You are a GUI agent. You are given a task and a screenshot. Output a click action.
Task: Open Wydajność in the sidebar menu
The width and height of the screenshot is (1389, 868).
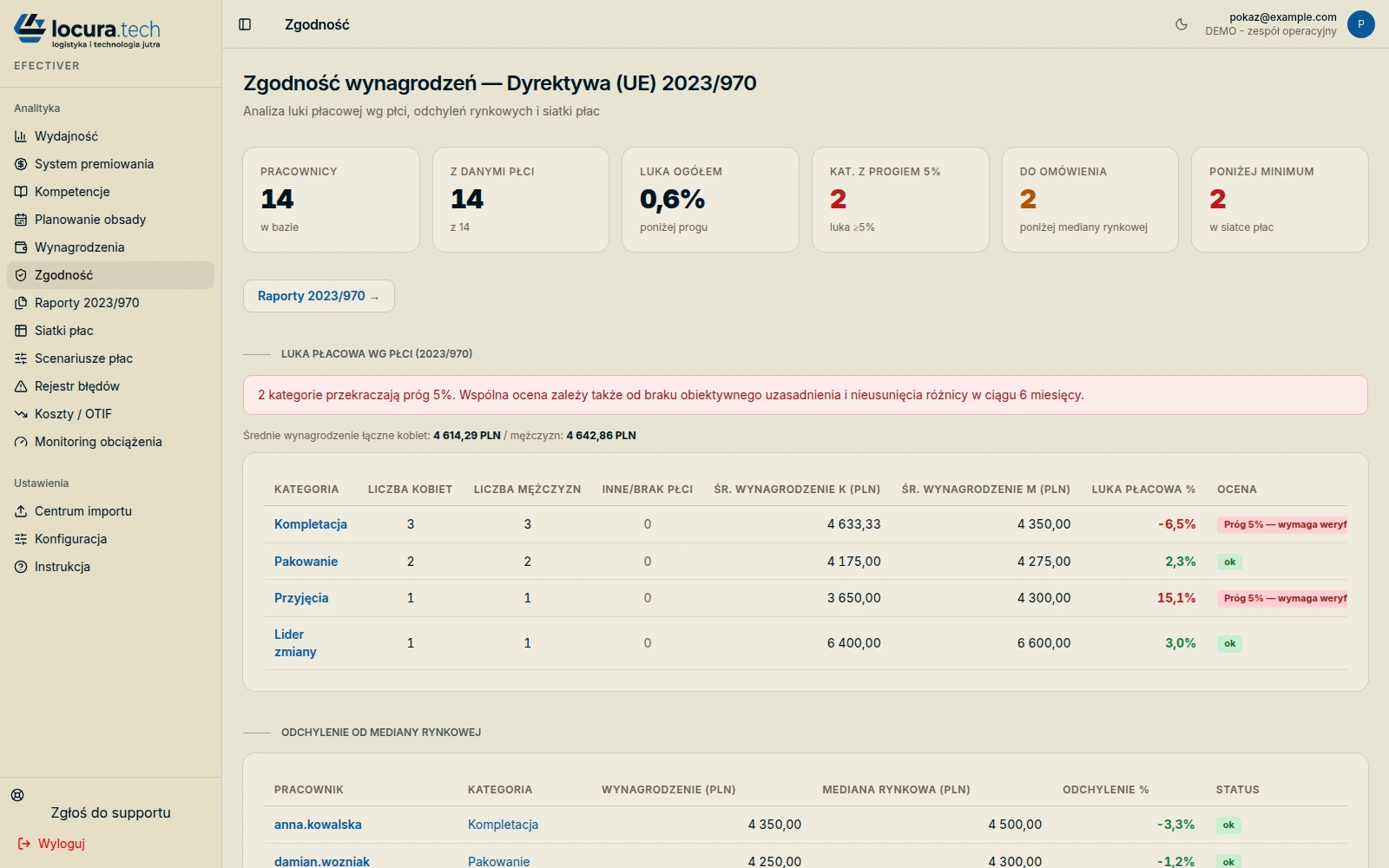point(110,136)
